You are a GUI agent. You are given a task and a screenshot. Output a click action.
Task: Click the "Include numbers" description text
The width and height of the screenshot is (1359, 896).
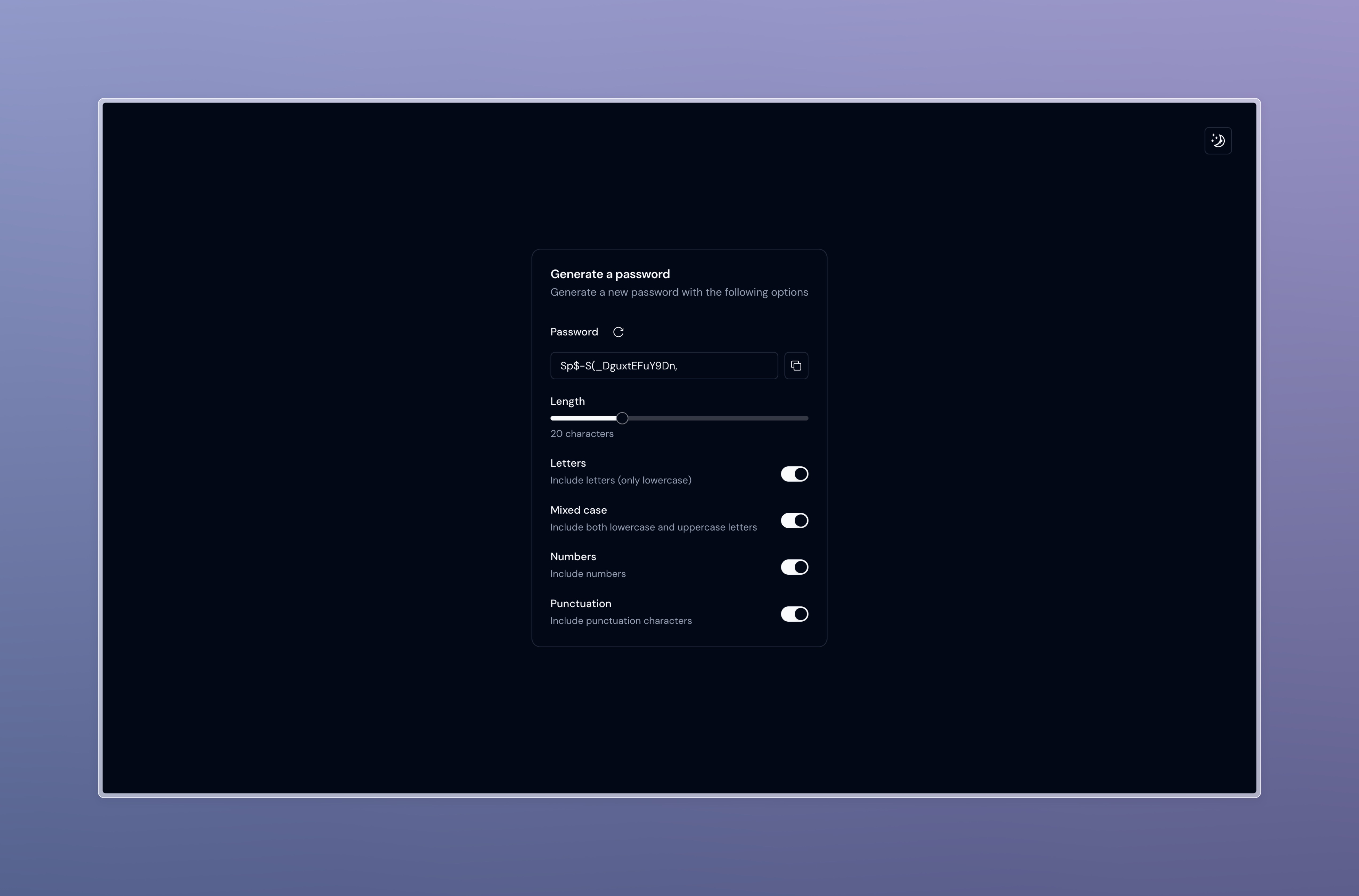pyautogui.click(x=588, y=574)
